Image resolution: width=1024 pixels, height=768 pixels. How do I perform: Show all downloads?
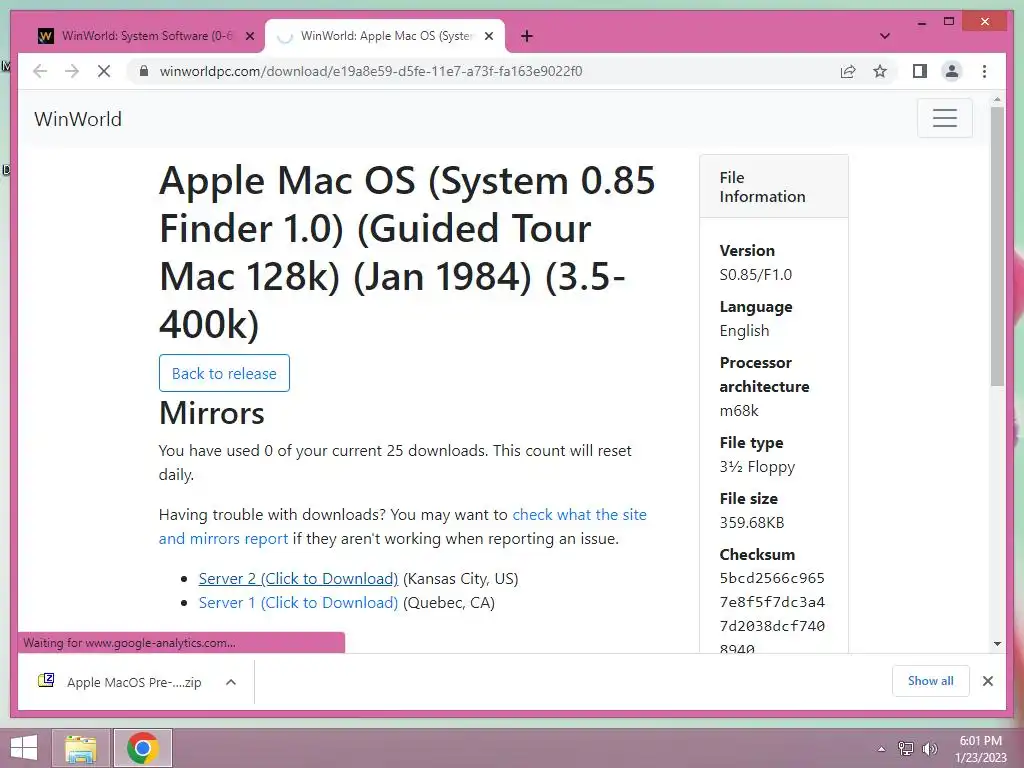pos(931,681)
